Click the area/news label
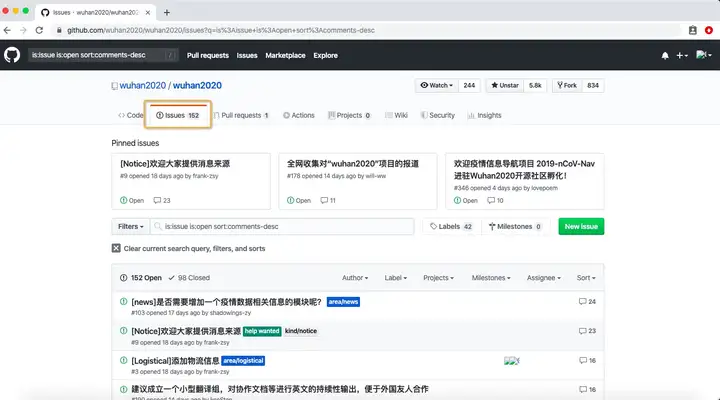 click(343, 302)
